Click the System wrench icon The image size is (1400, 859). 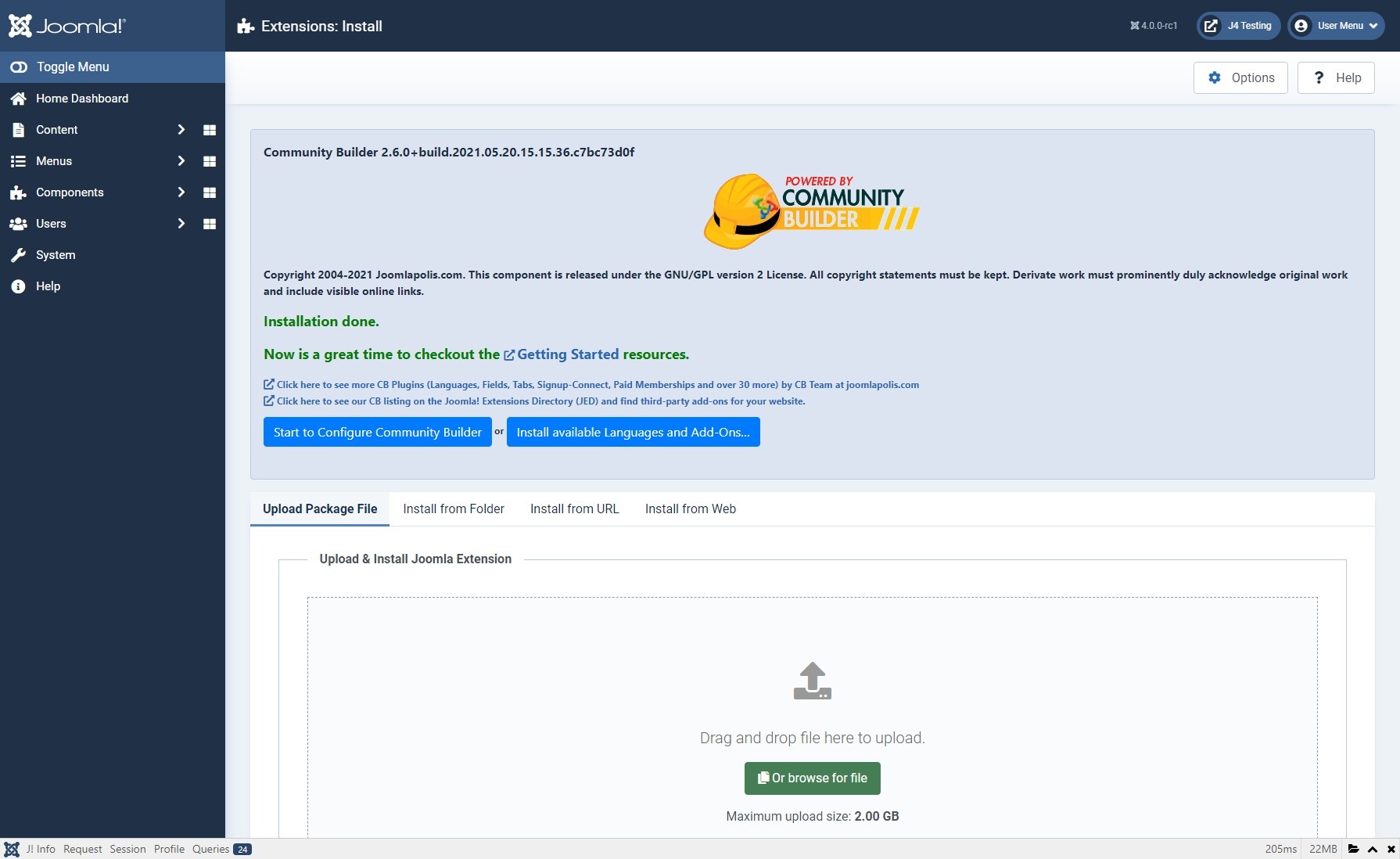coord(18,255)
